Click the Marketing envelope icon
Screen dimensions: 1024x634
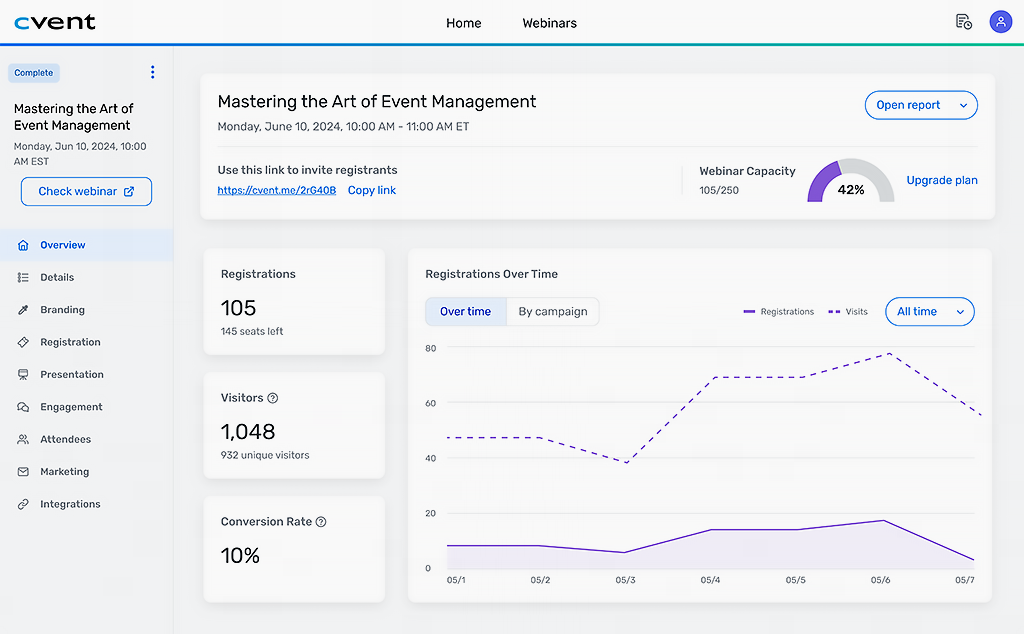coord(23,471)
